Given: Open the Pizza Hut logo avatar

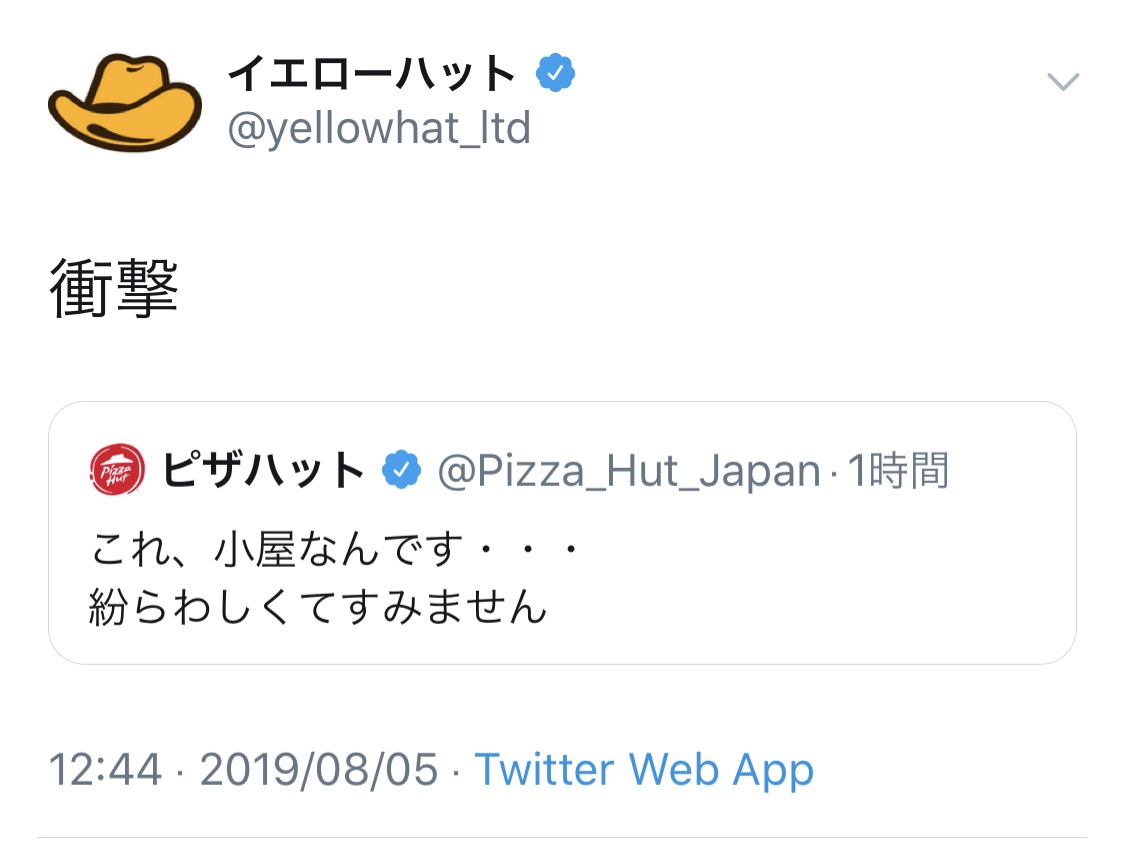Looking at the screenshot, I should coord(110,470).
